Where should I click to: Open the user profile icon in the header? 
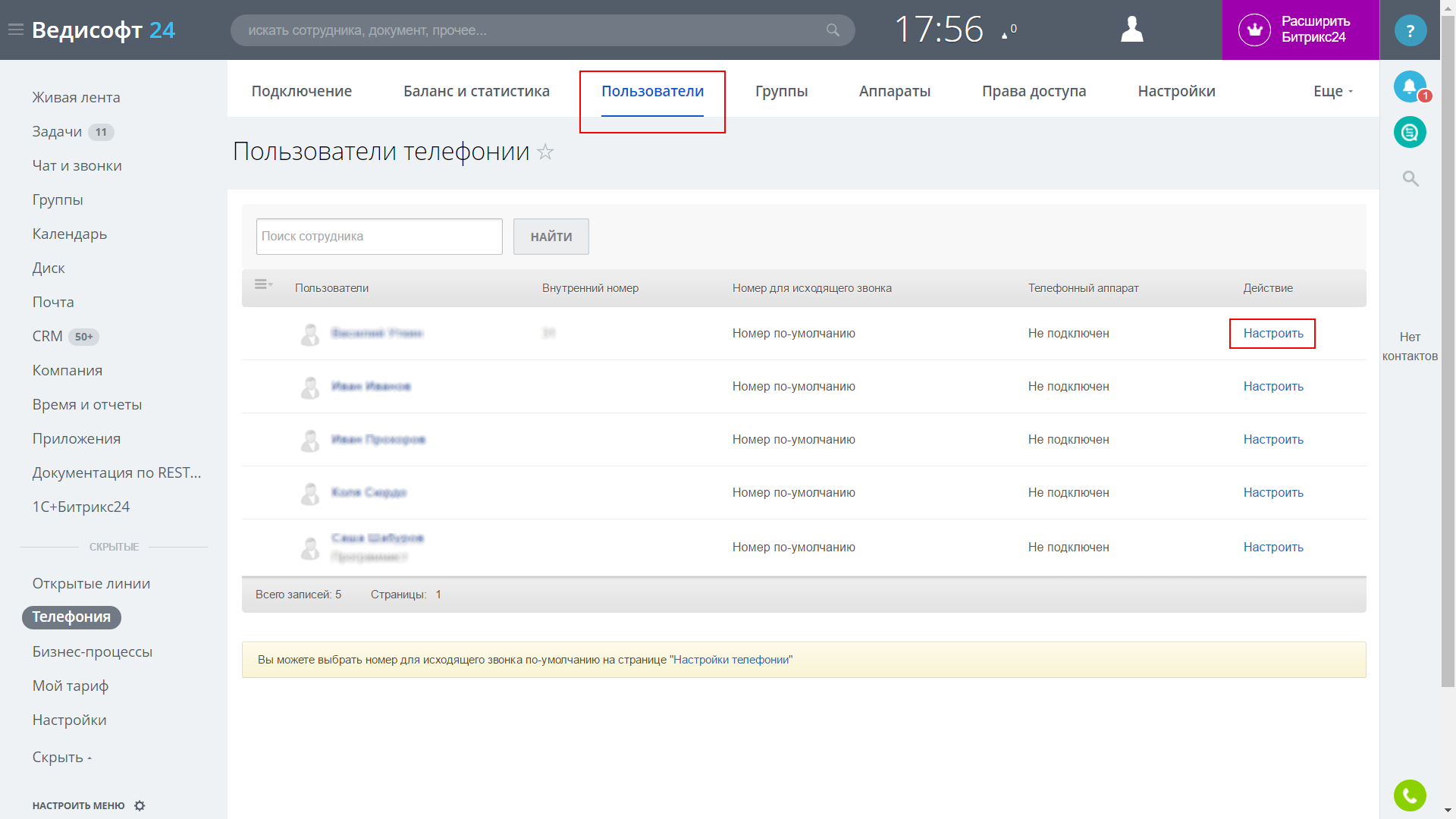click(x=1131, y=30)
